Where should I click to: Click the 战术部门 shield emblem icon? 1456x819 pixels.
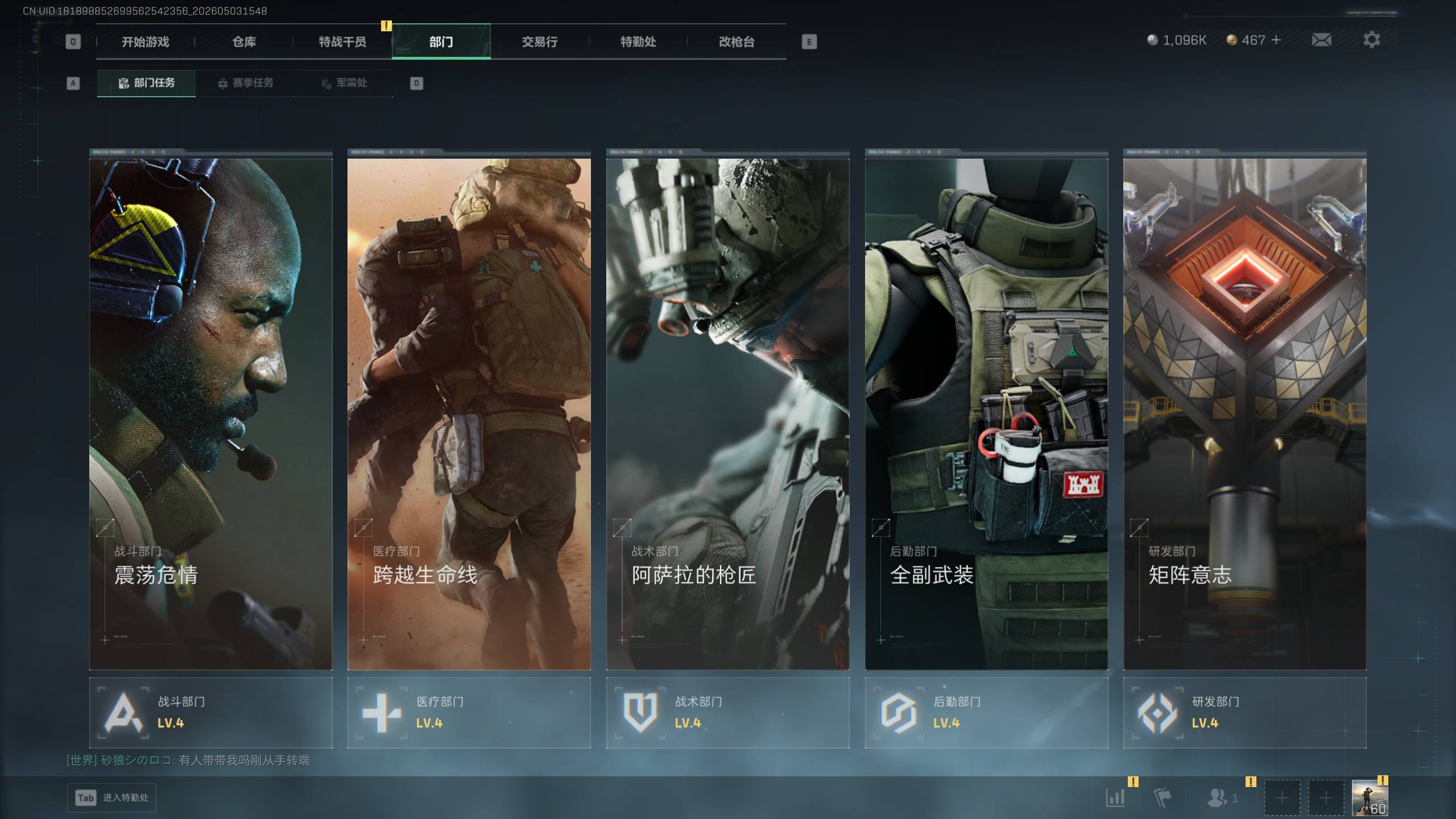click(640, 712)
